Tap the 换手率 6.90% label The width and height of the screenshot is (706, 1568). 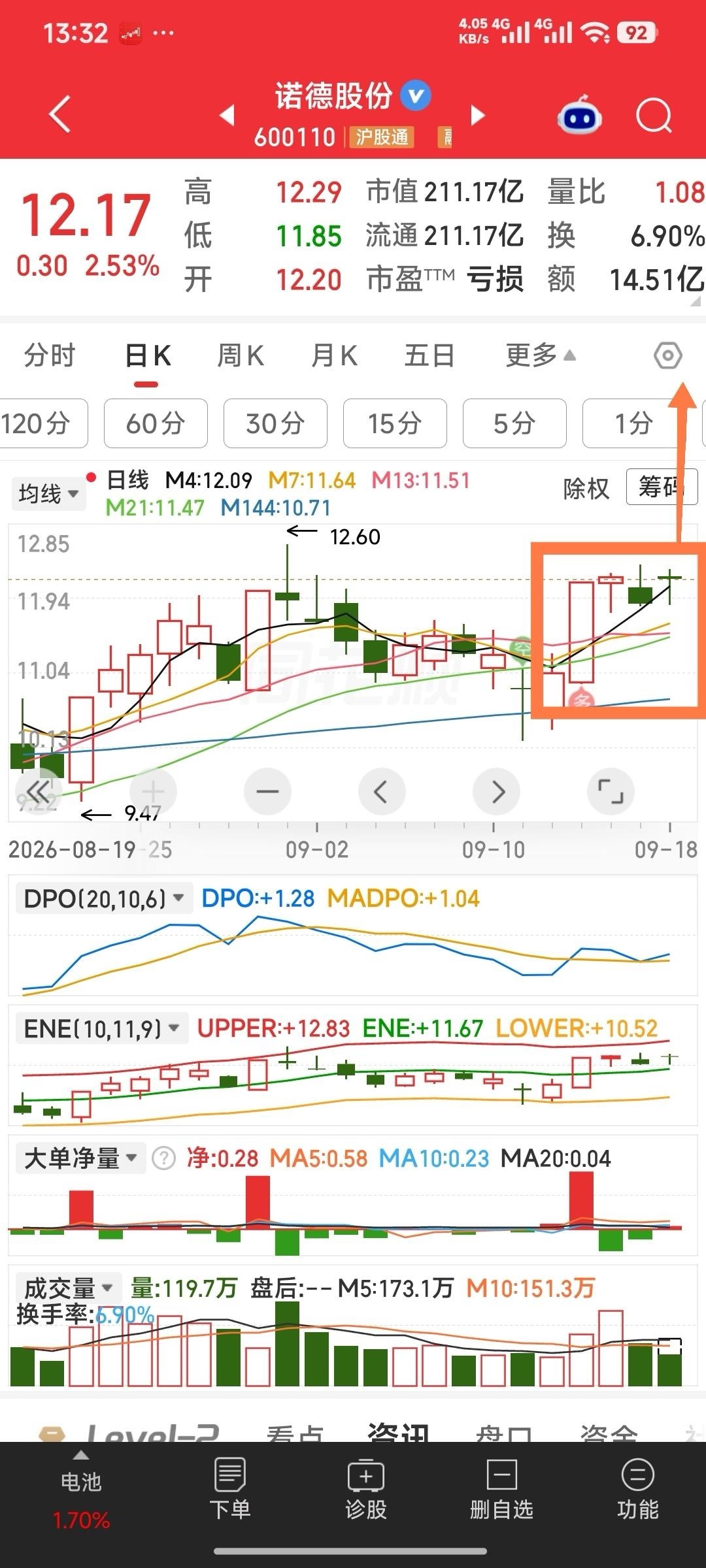(x=85, y=1314)
